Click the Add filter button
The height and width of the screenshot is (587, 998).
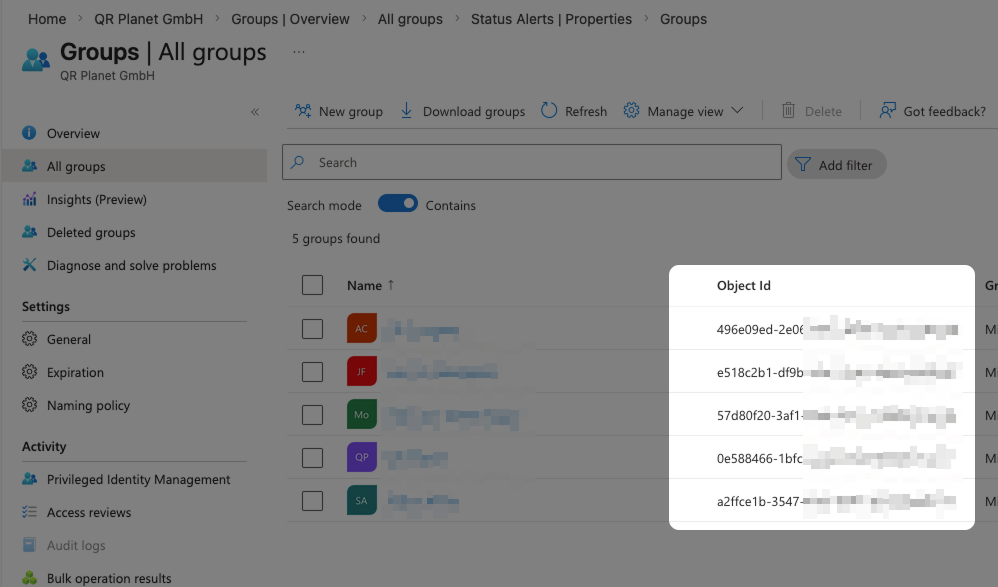836,163
